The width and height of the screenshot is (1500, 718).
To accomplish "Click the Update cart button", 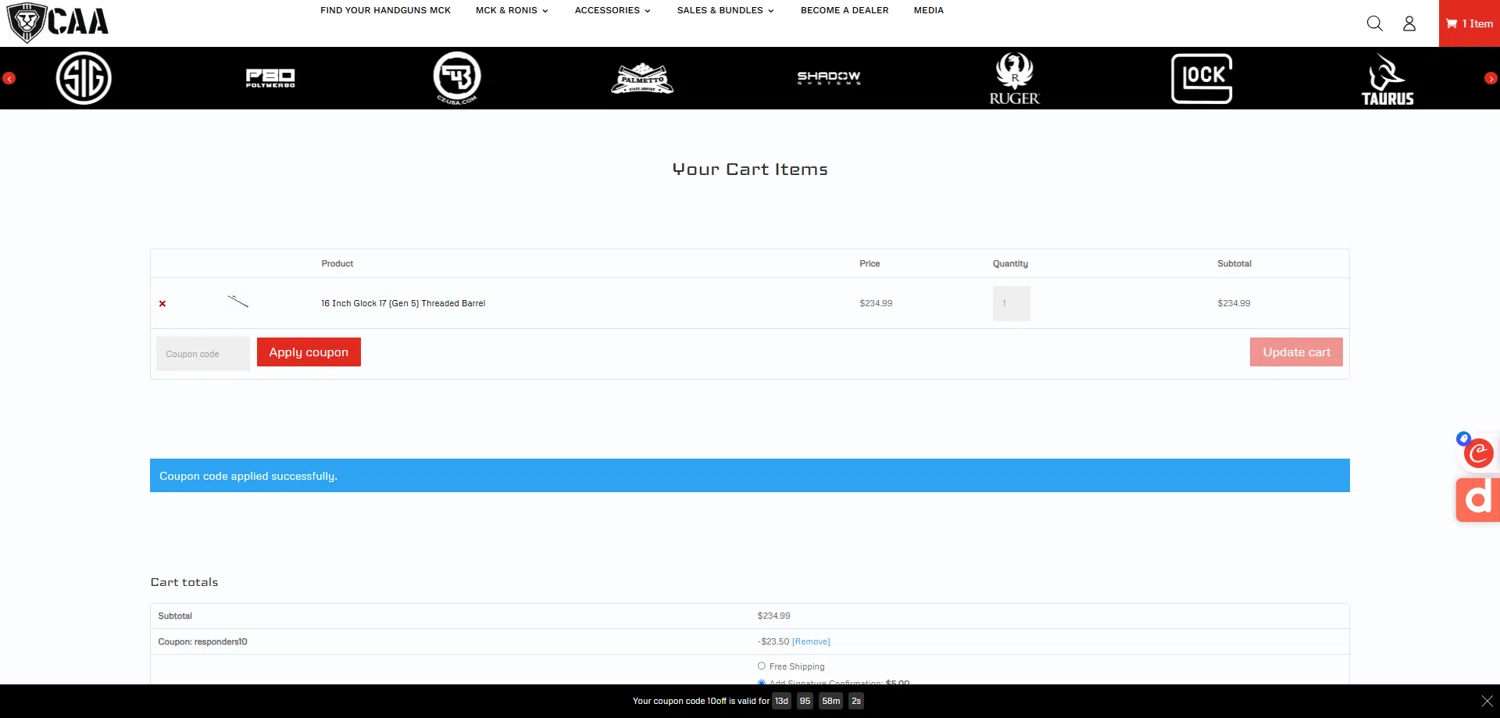I will (1296, 352).
